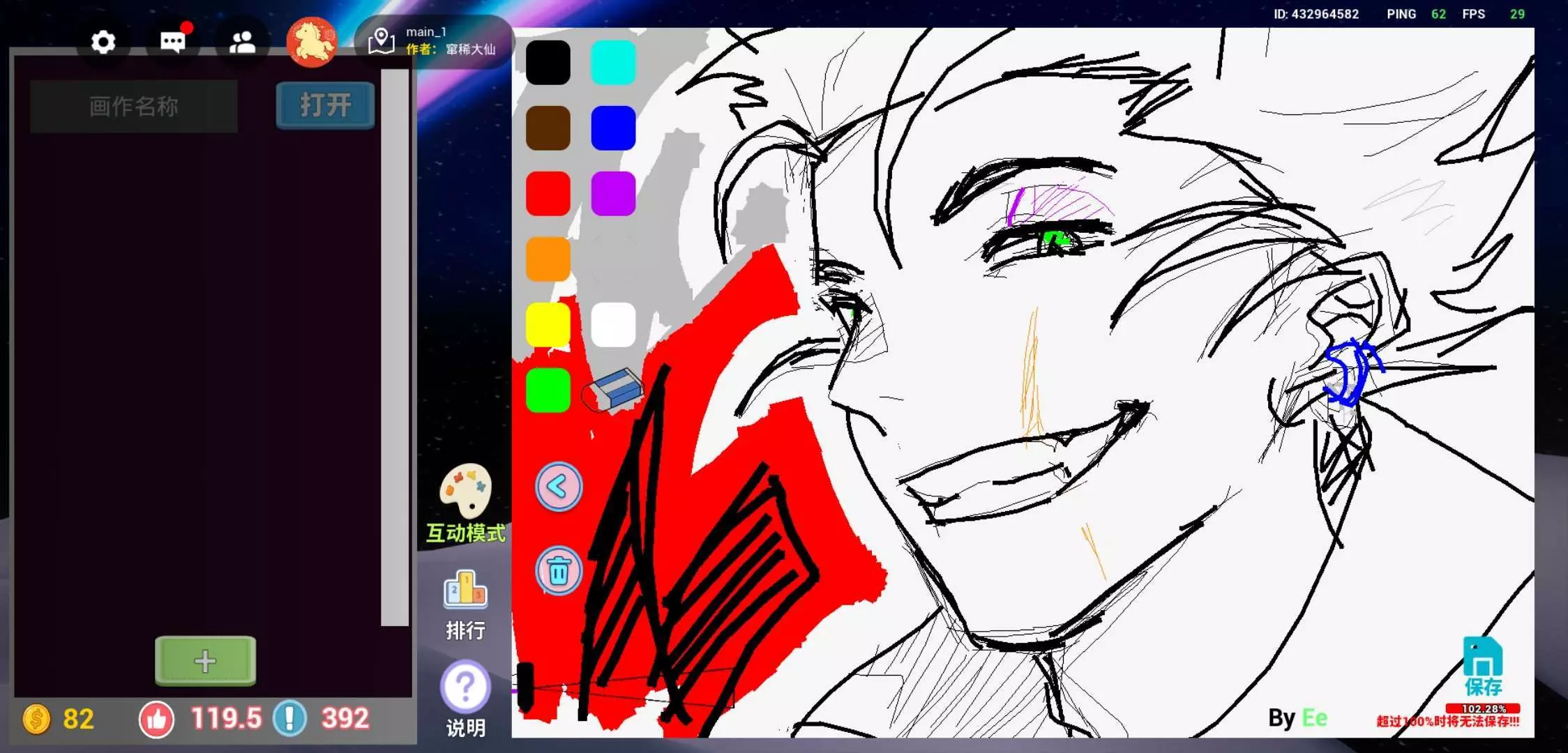Click the pink back arrow button
Screen dimensions: 1568x753
[x=558, y=487]
